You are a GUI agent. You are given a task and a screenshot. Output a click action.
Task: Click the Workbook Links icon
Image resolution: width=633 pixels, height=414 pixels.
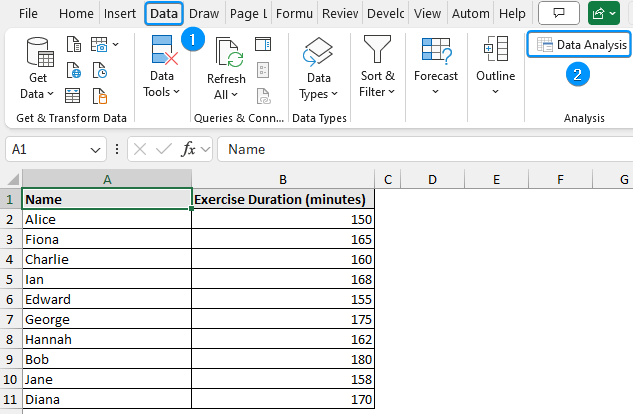point(263,96)
